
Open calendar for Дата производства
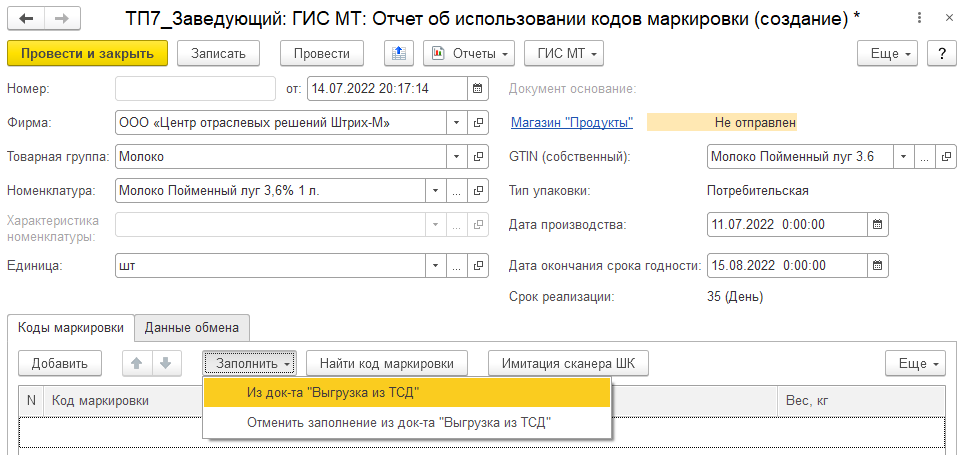coord(877,224)
